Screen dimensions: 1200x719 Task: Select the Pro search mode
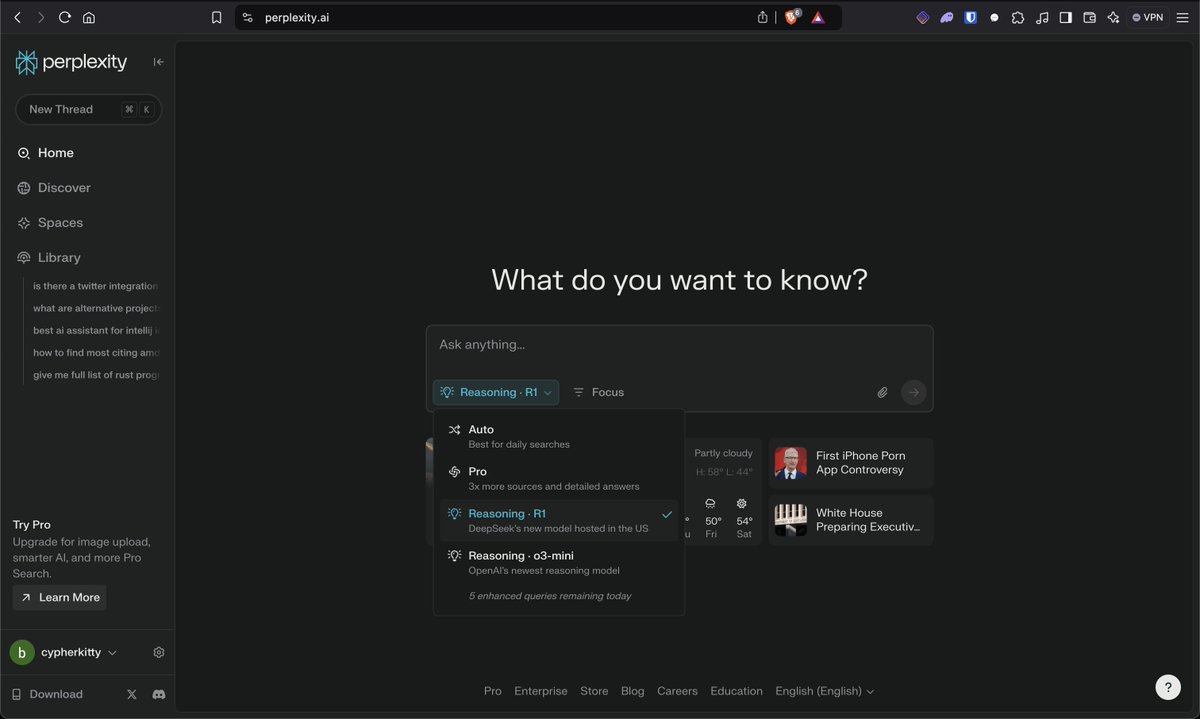coord(559,478)
